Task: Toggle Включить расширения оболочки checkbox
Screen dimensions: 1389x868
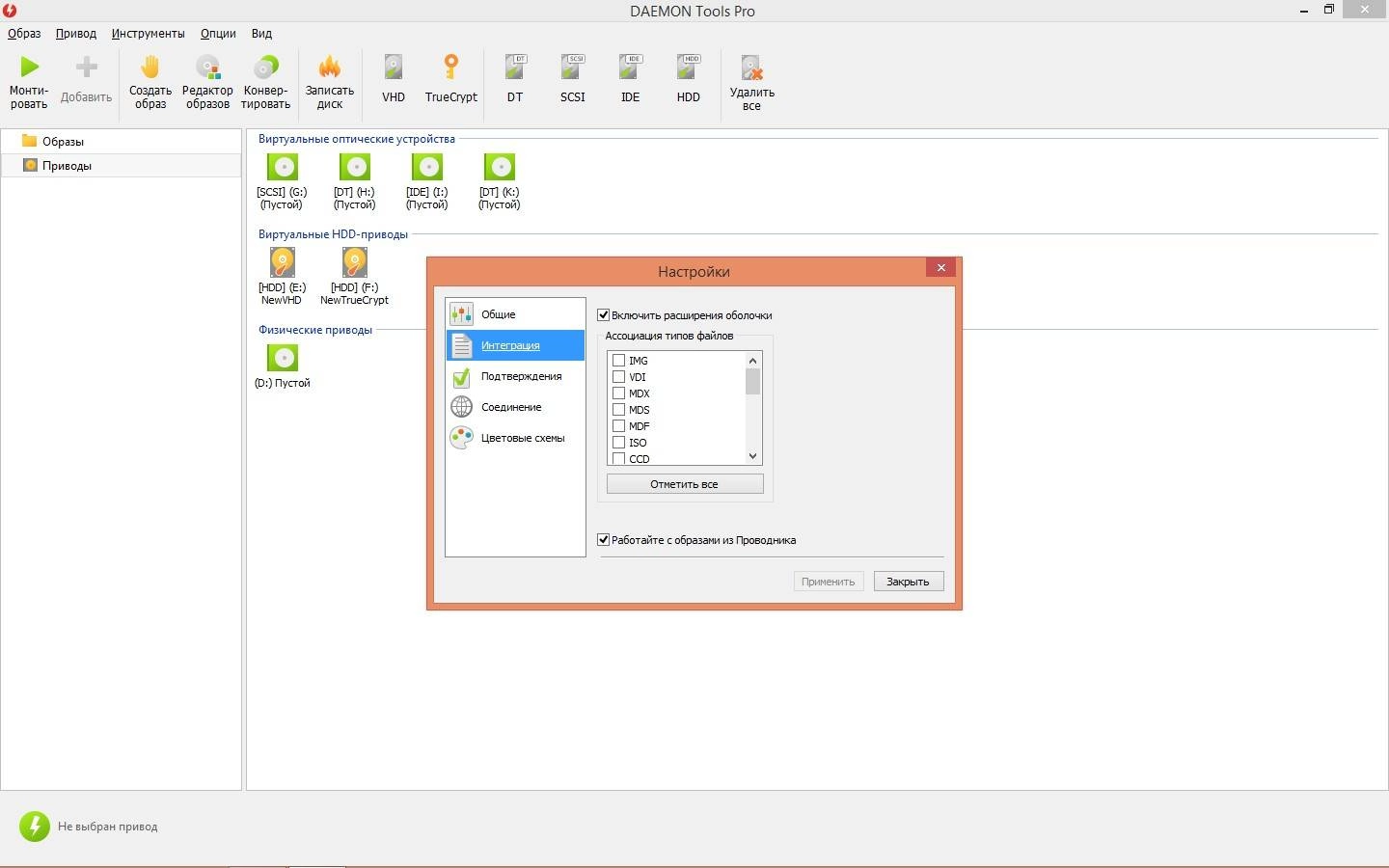Action: coord(604,315)
